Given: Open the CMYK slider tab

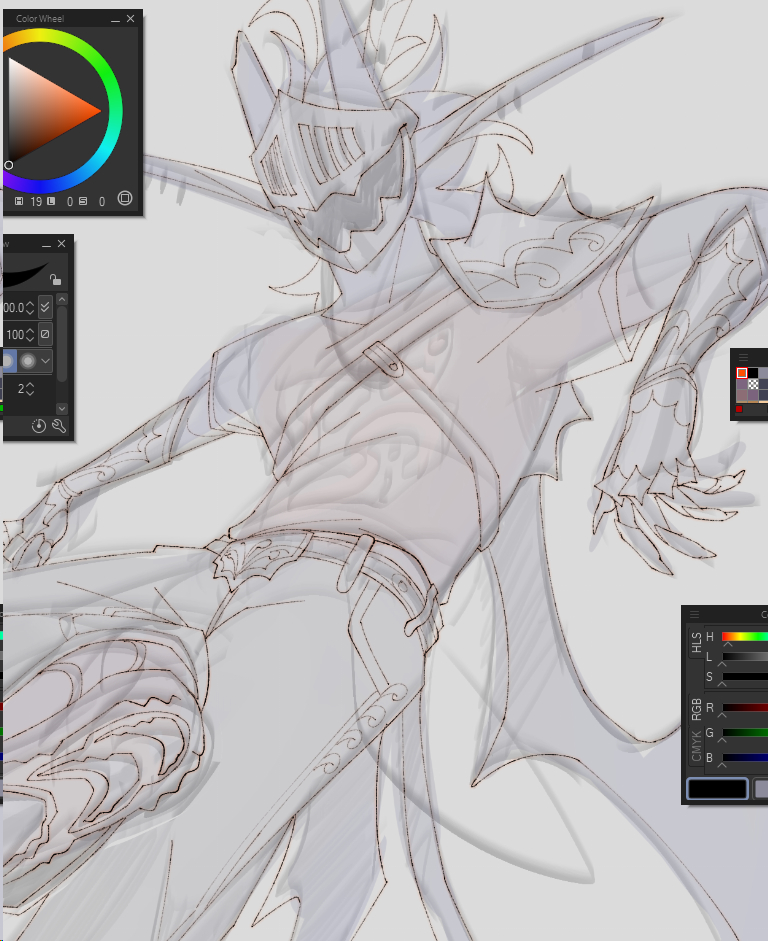Looking at the screenshot, I should tap(696, 746).
